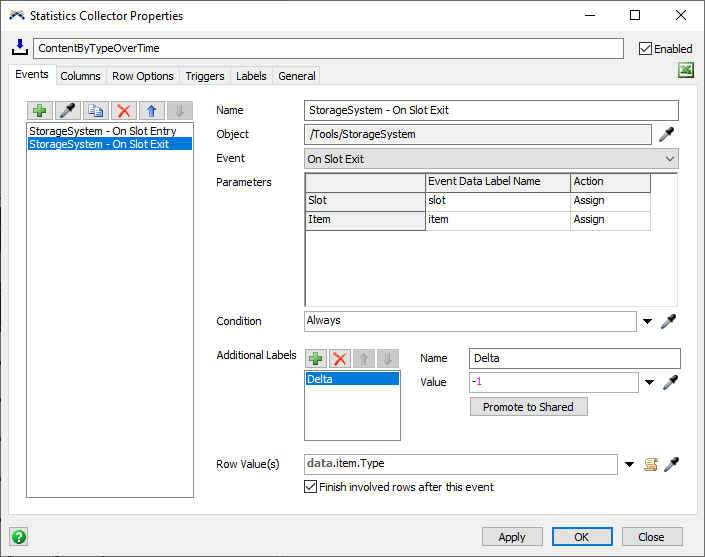Expand the Condition dropdown arrow
The height and width of the screenshot is (557, 705).
(x=648, y=321)
